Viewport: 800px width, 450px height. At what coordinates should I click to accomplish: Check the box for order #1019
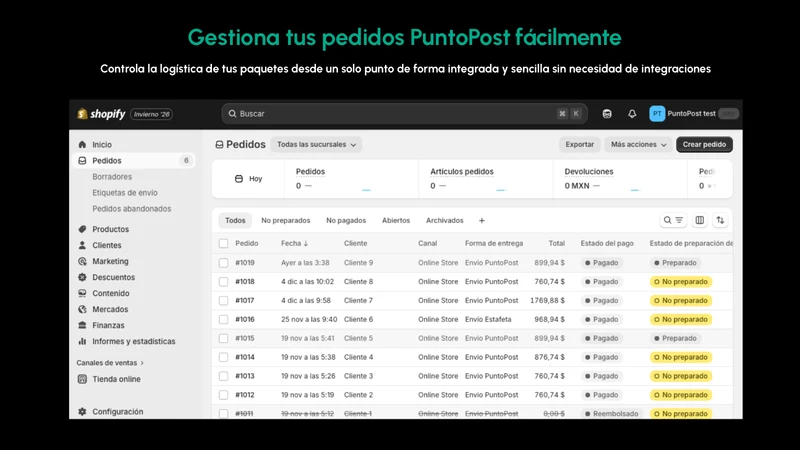(x=223, y=263)
